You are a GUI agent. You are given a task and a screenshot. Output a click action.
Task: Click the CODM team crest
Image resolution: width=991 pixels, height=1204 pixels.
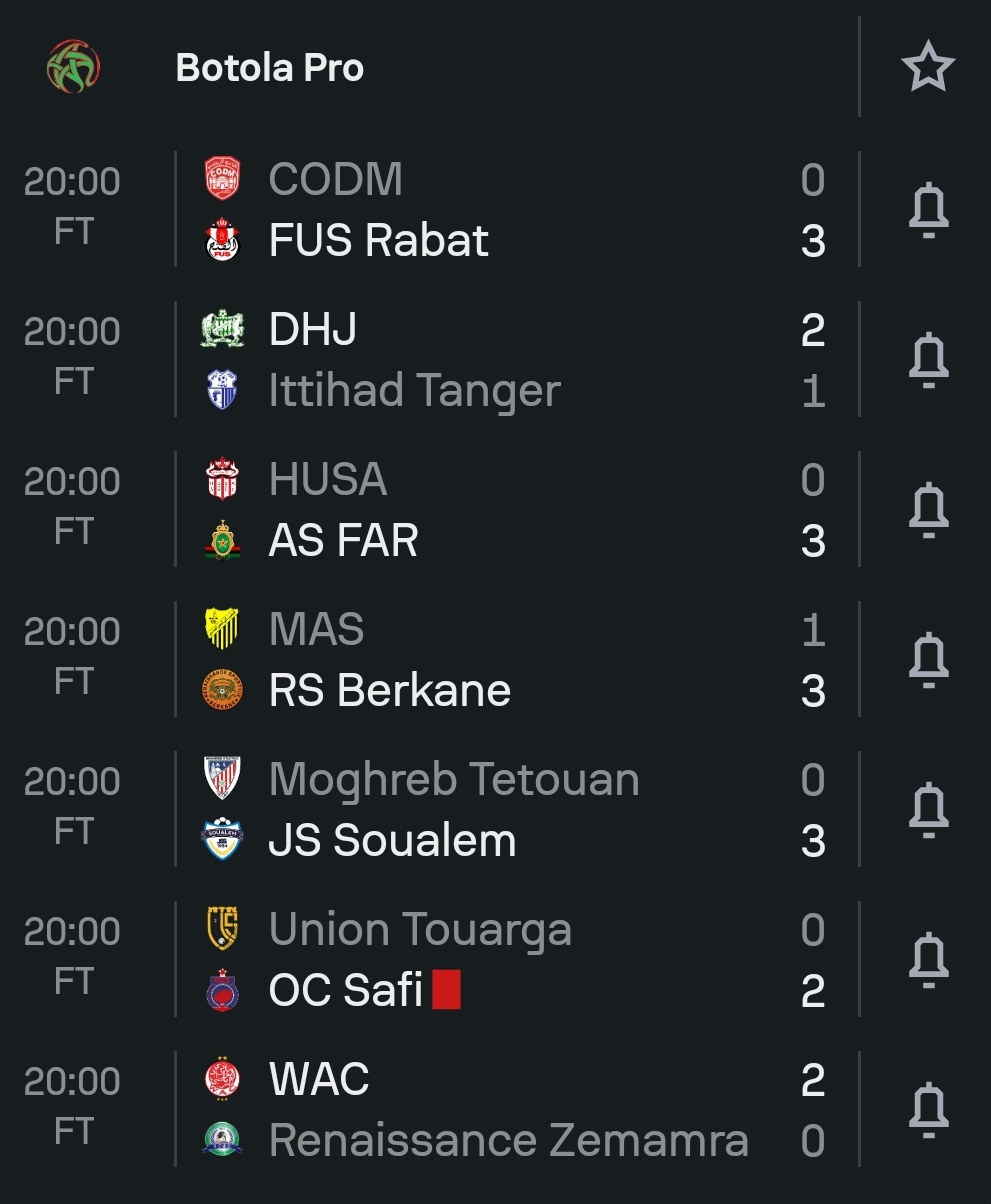(223, 180)
